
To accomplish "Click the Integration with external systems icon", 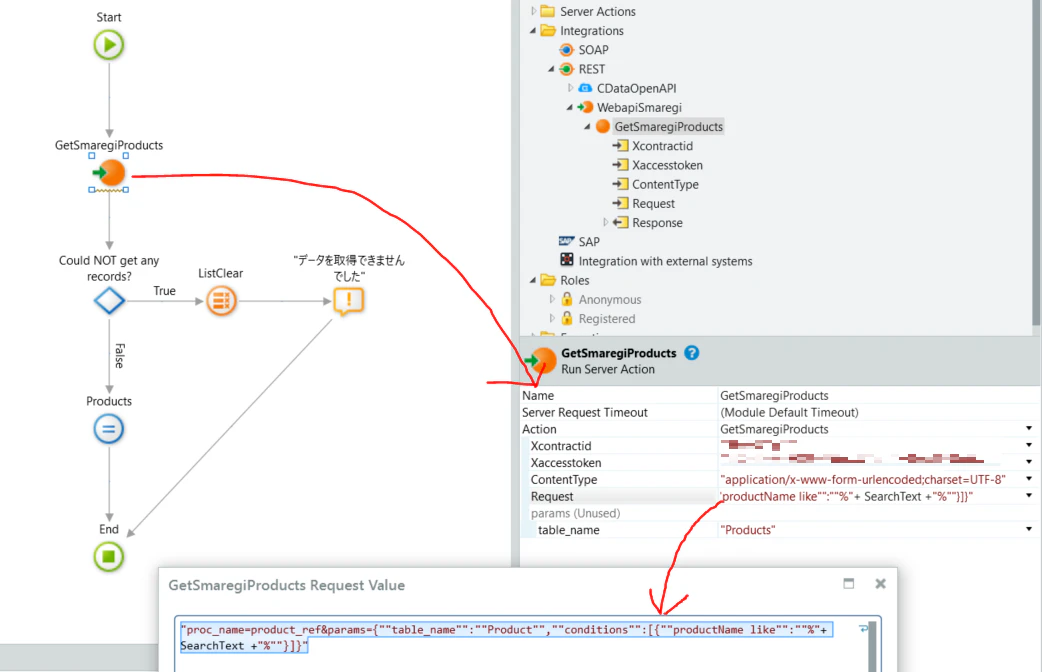I will pos(567,260).
